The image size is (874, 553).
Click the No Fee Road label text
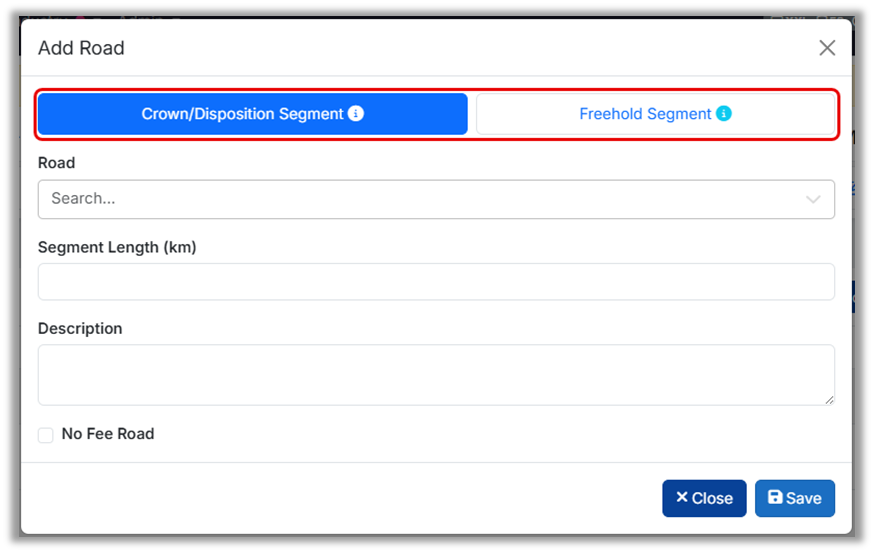108,434
